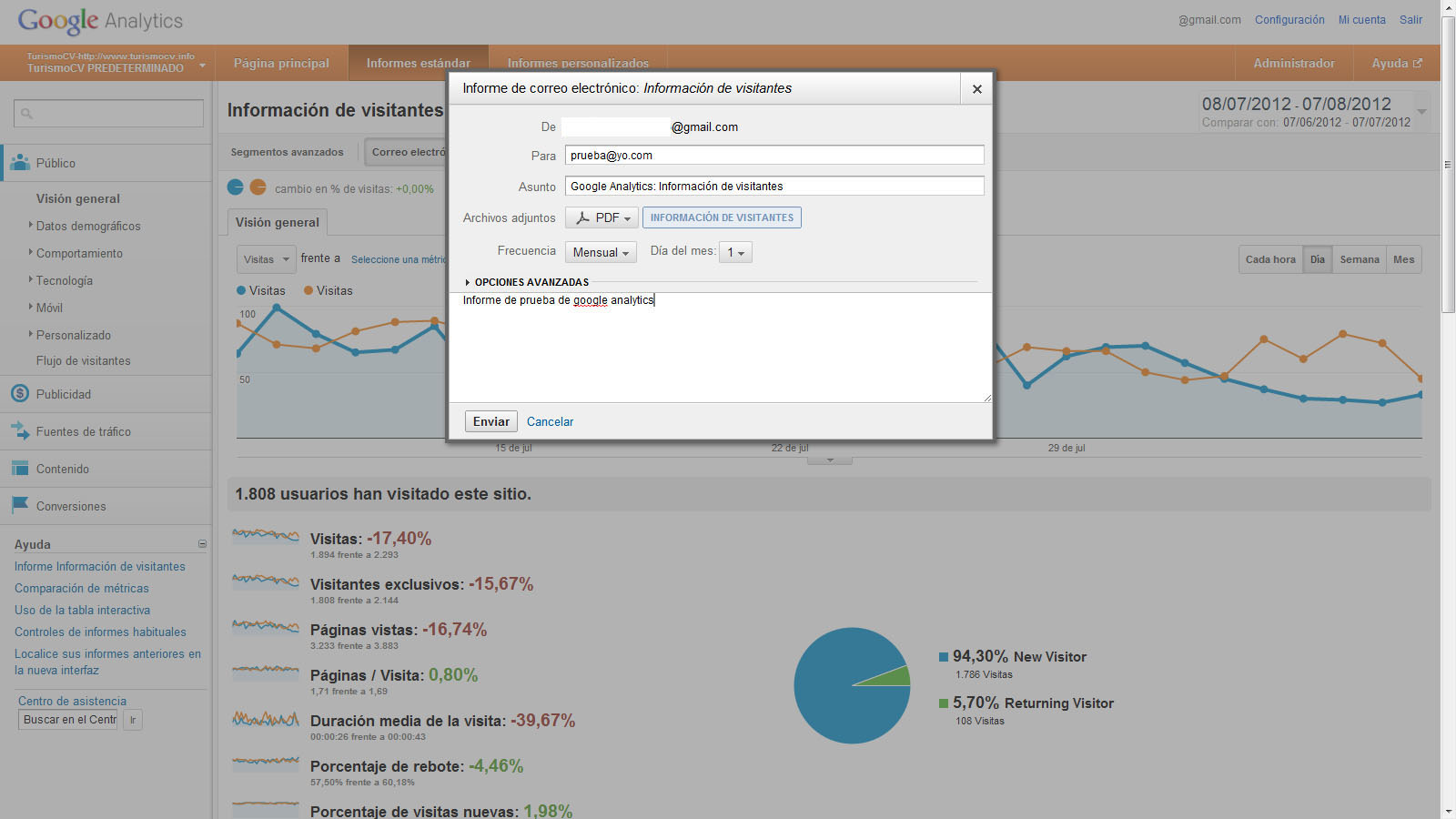Open the Día del mes dropdown

tap(735, 252)
